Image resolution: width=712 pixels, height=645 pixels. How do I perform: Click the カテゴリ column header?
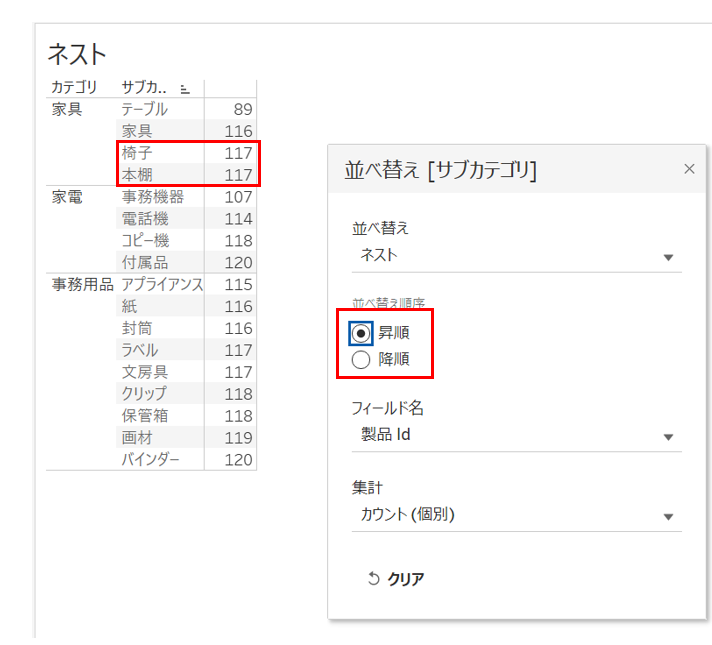[x=74, y=87]
